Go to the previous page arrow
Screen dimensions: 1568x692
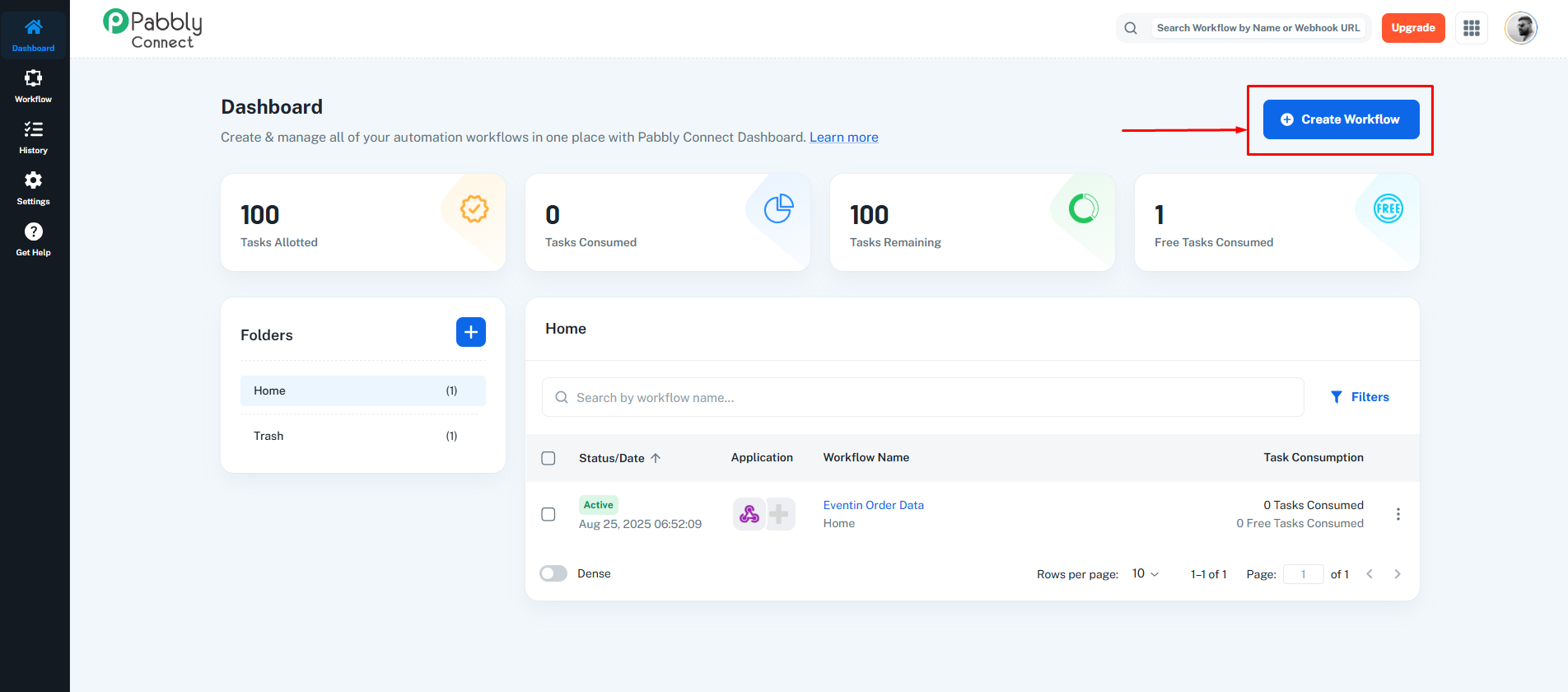click(1370, 574)
